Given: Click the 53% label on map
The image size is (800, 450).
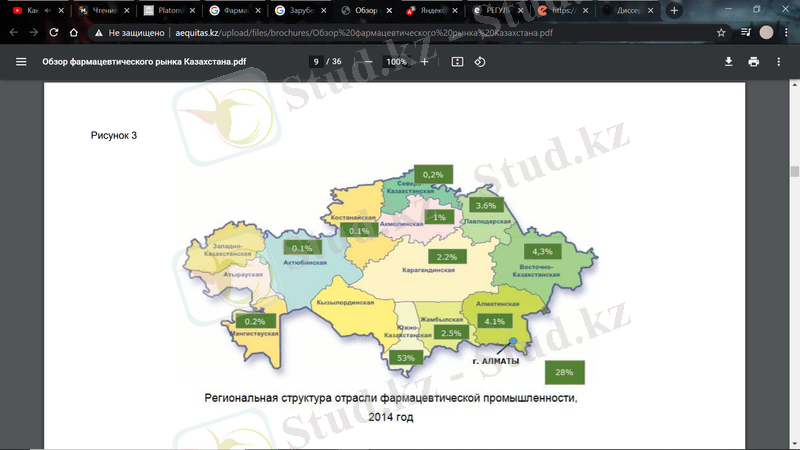Looking at the screenshot, I should click(406, 358).
